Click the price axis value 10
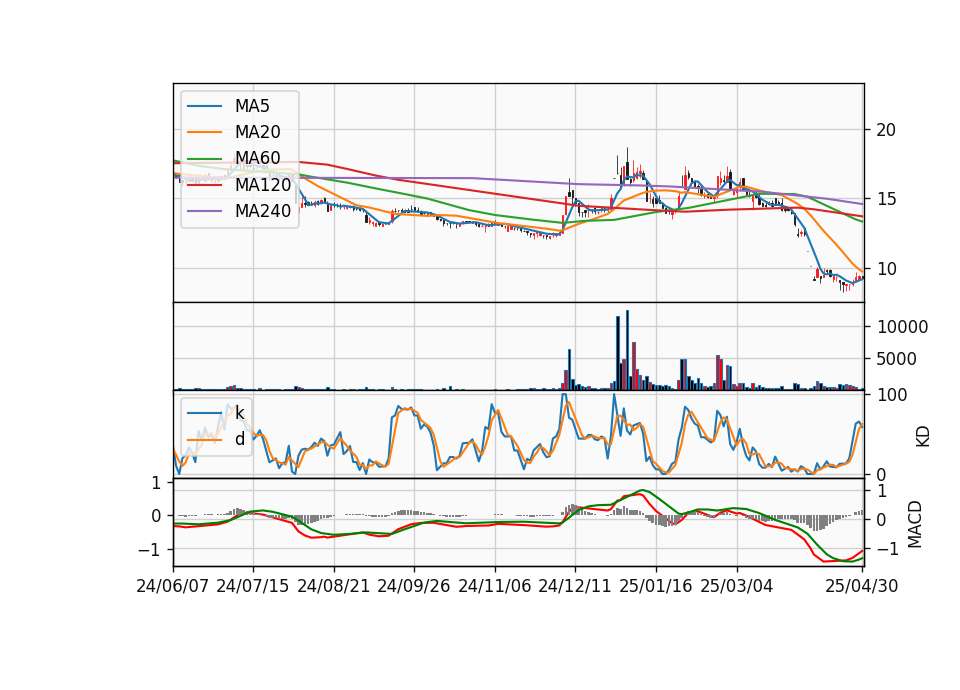960x690 pixels. click(x=886, y=269)
